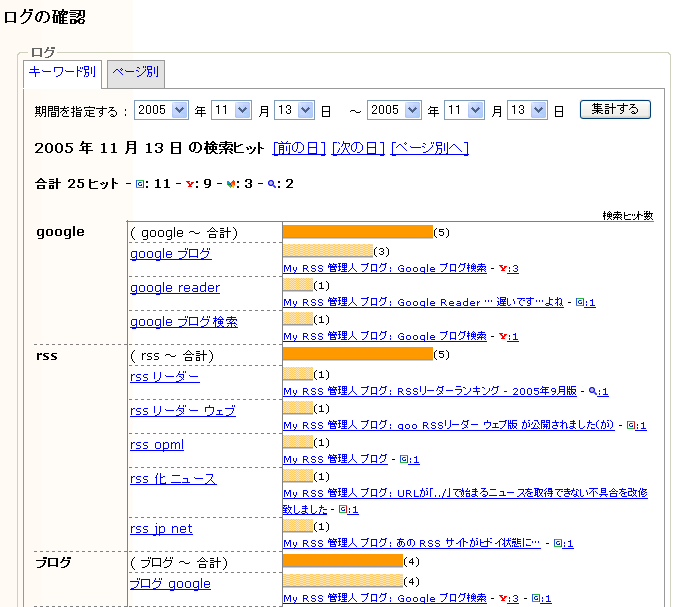Open the Google Reader 遅いです page link
The image size is (686, 607).
coord(423,303)
